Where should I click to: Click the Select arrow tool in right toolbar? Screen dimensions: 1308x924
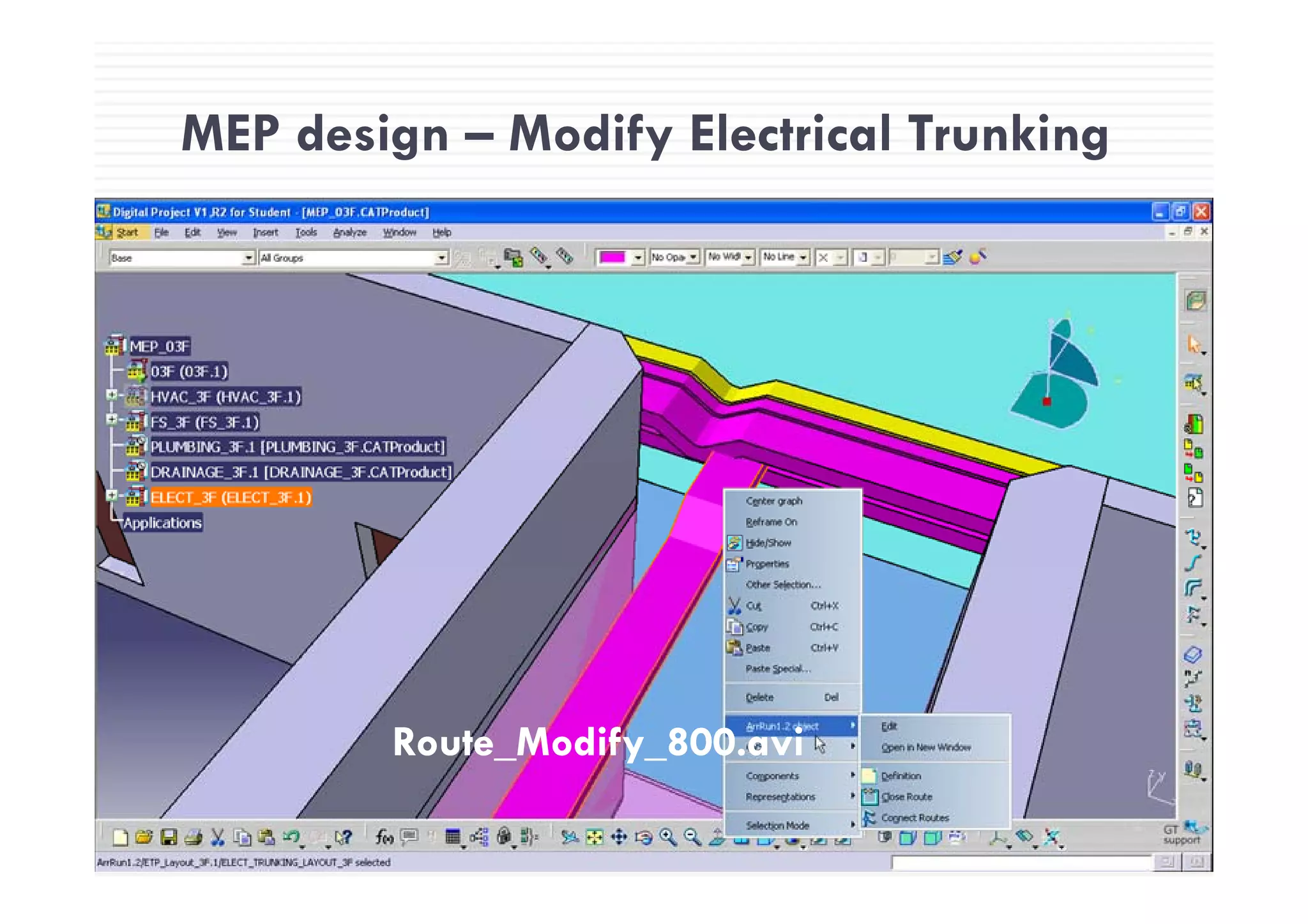coord(1193,344)
